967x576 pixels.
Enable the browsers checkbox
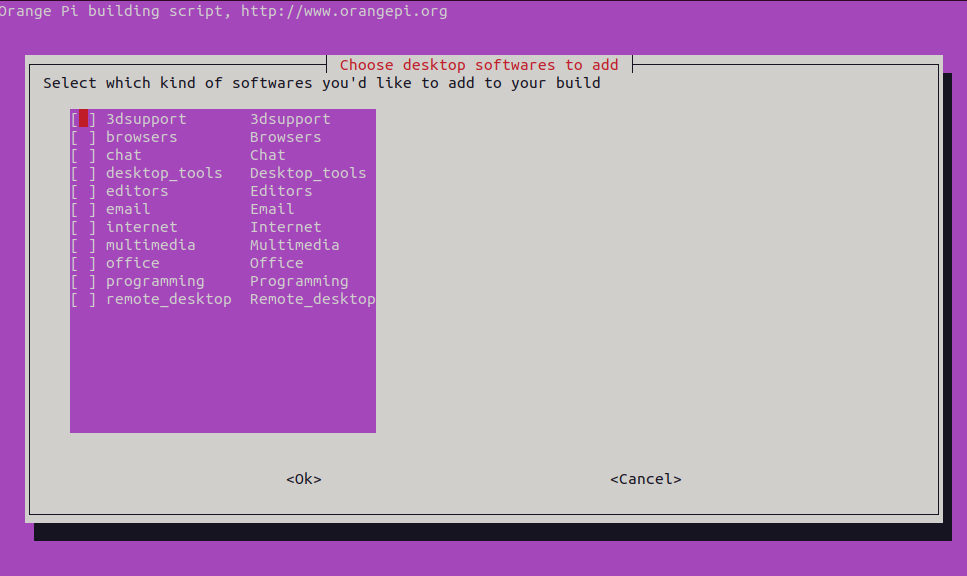click(84, 137)
